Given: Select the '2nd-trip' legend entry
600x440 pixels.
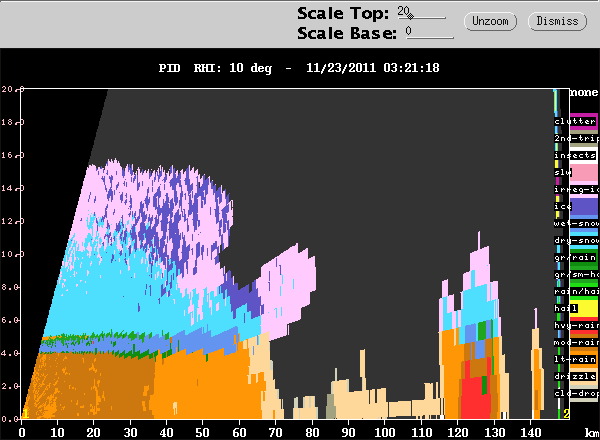Looking at the screenshot, I should point(577,138).
